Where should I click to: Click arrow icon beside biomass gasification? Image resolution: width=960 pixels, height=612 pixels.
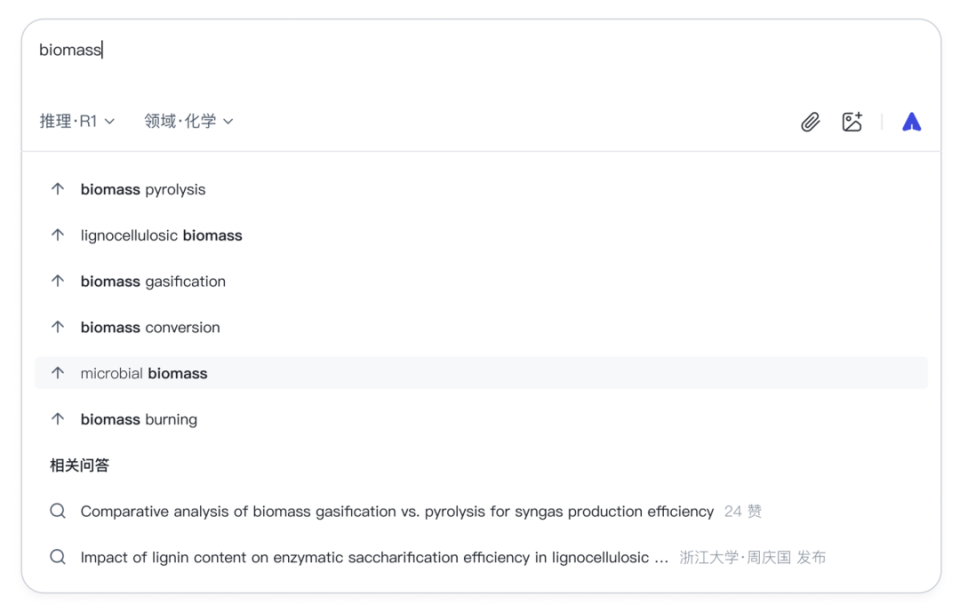58,281
